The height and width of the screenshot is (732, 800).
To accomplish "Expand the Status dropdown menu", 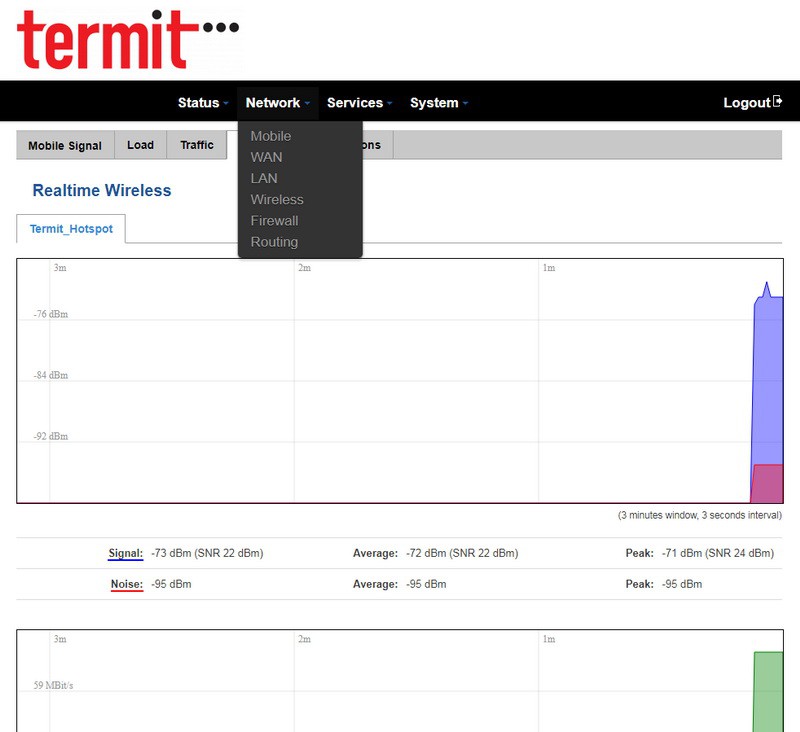I will 203,103.
